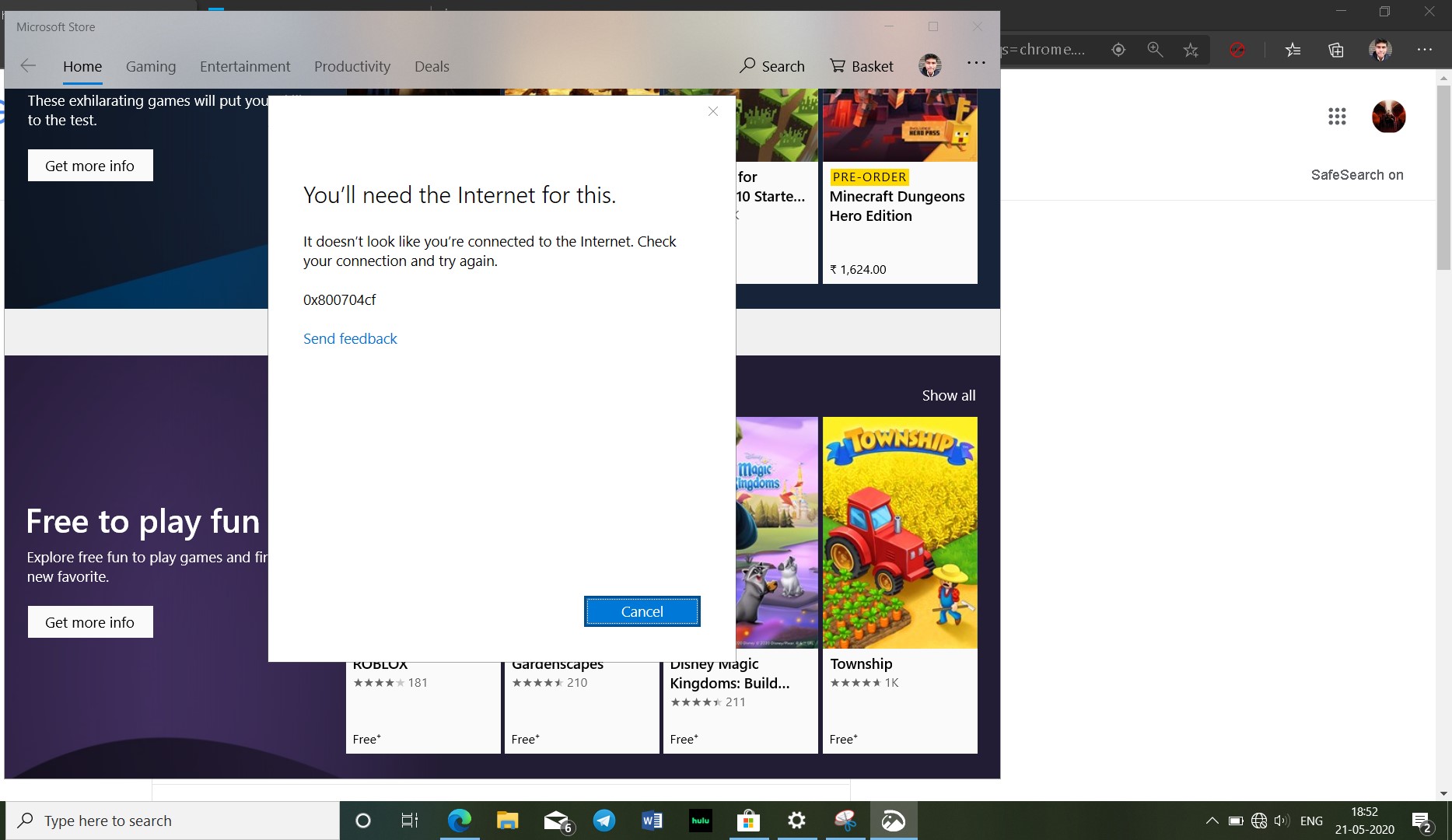Open Settings gear on taskbar
The width and height of the screenshot is (1452, 840).
[796, 821]
